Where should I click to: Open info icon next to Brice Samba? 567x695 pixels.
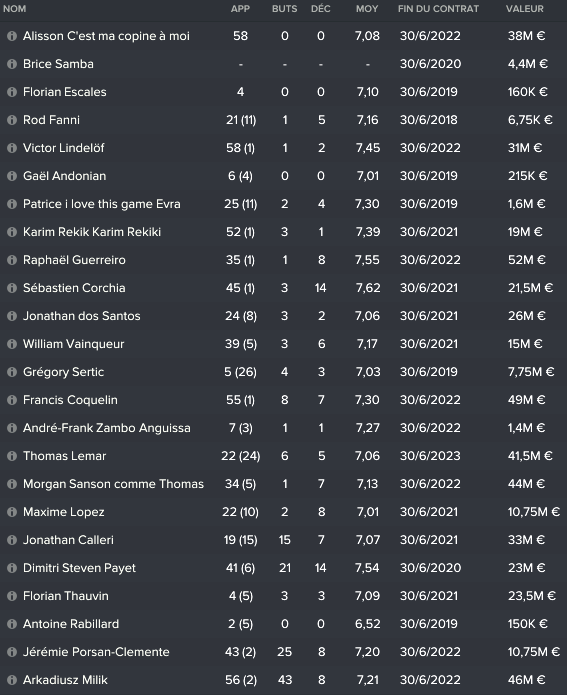pyautogui.click(x=12, y=64)
